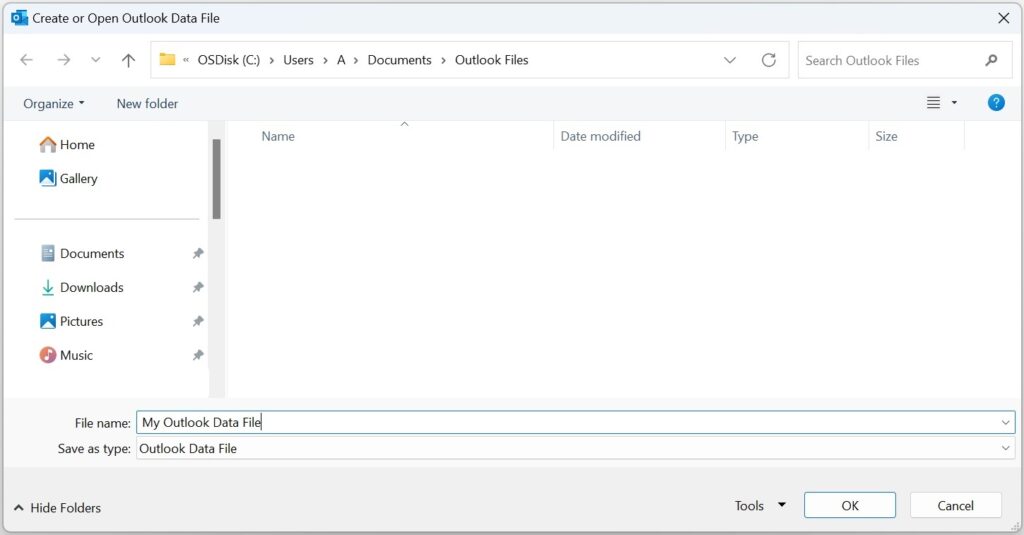The image size is (1024, 535).
Task: Go up one folder level
Action: click(x=128, y=60)
